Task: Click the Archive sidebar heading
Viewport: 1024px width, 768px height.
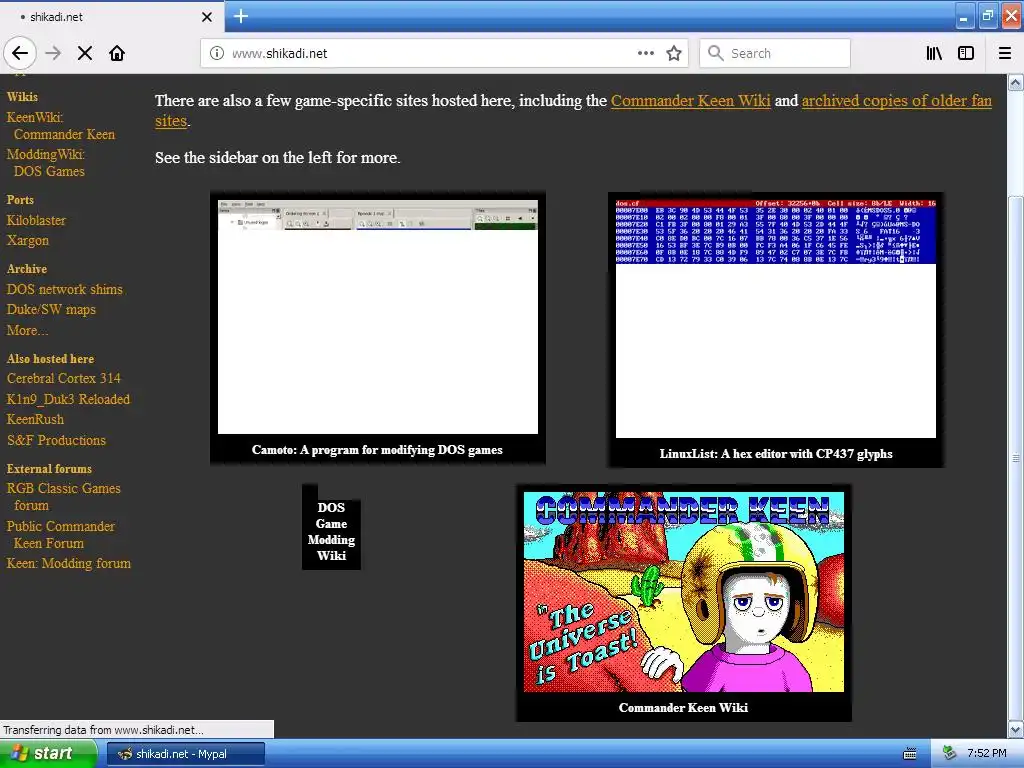Action: point(27,269)
